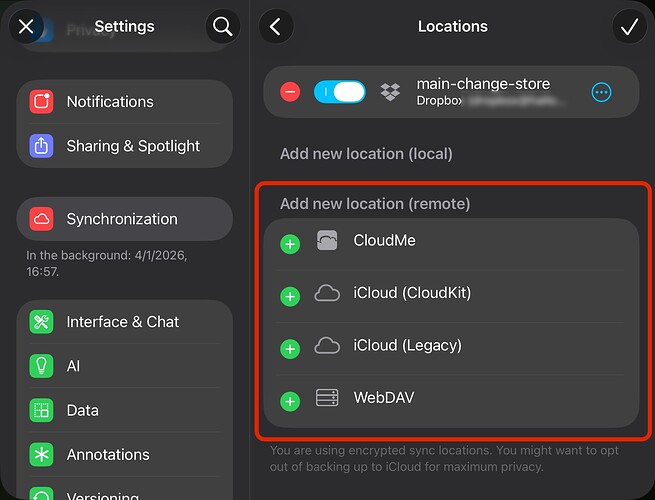Choose the WebDAV label

pyautogui.click(x=384, y=398)
